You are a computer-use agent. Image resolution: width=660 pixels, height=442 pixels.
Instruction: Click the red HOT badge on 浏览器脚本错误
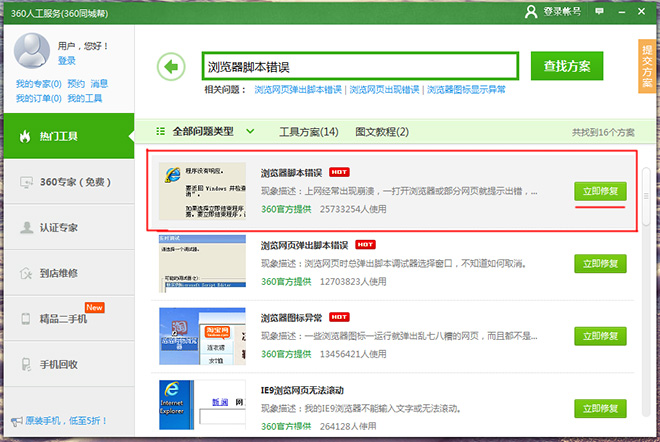339,172
